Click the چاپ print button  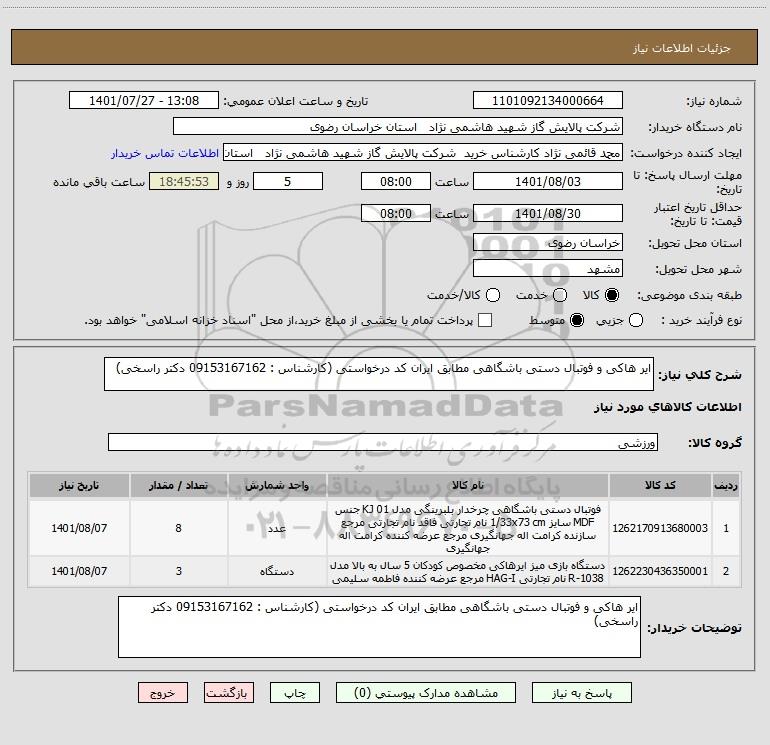(x=295, y=692)
